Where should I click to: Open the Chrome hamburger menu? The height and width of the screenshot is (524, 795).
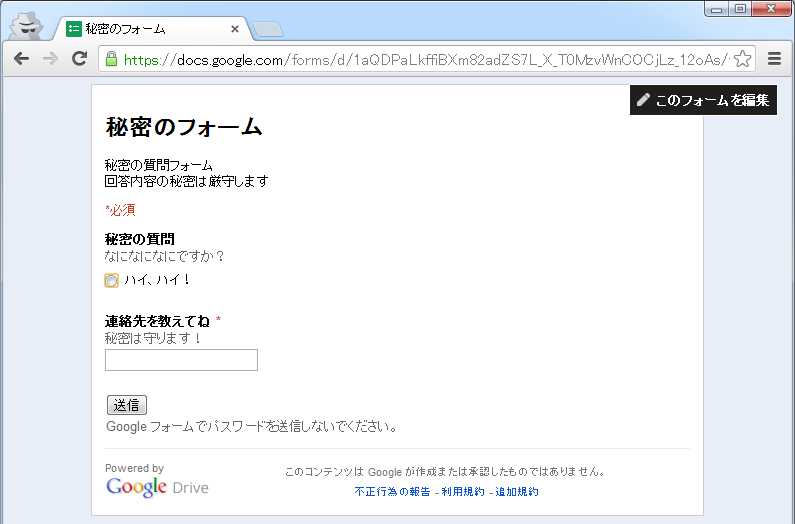[x=774, y=59]
